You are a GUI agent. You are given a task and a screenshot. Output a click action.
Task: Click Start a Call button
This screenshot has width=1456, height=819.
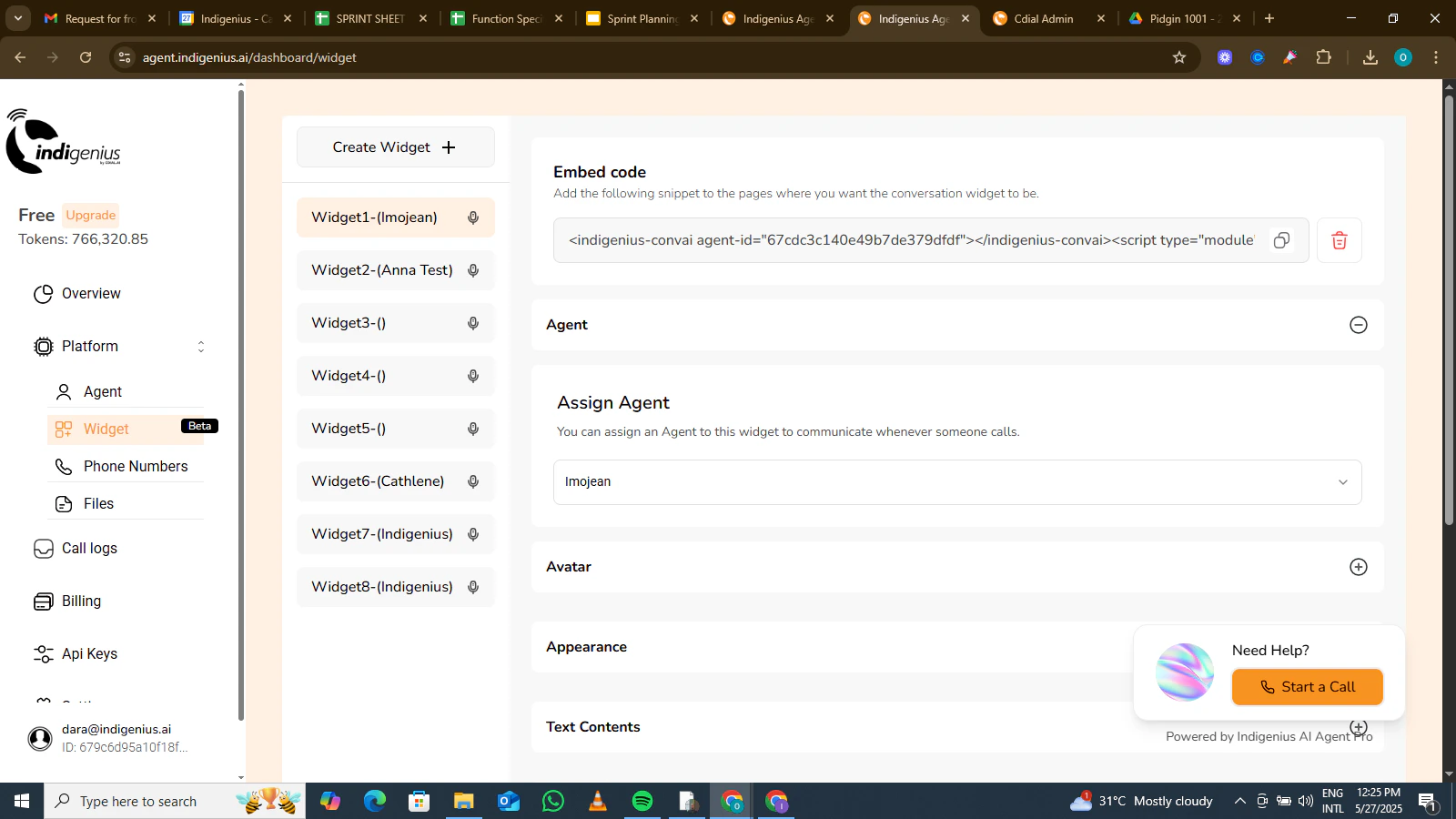coord(1307,687)
